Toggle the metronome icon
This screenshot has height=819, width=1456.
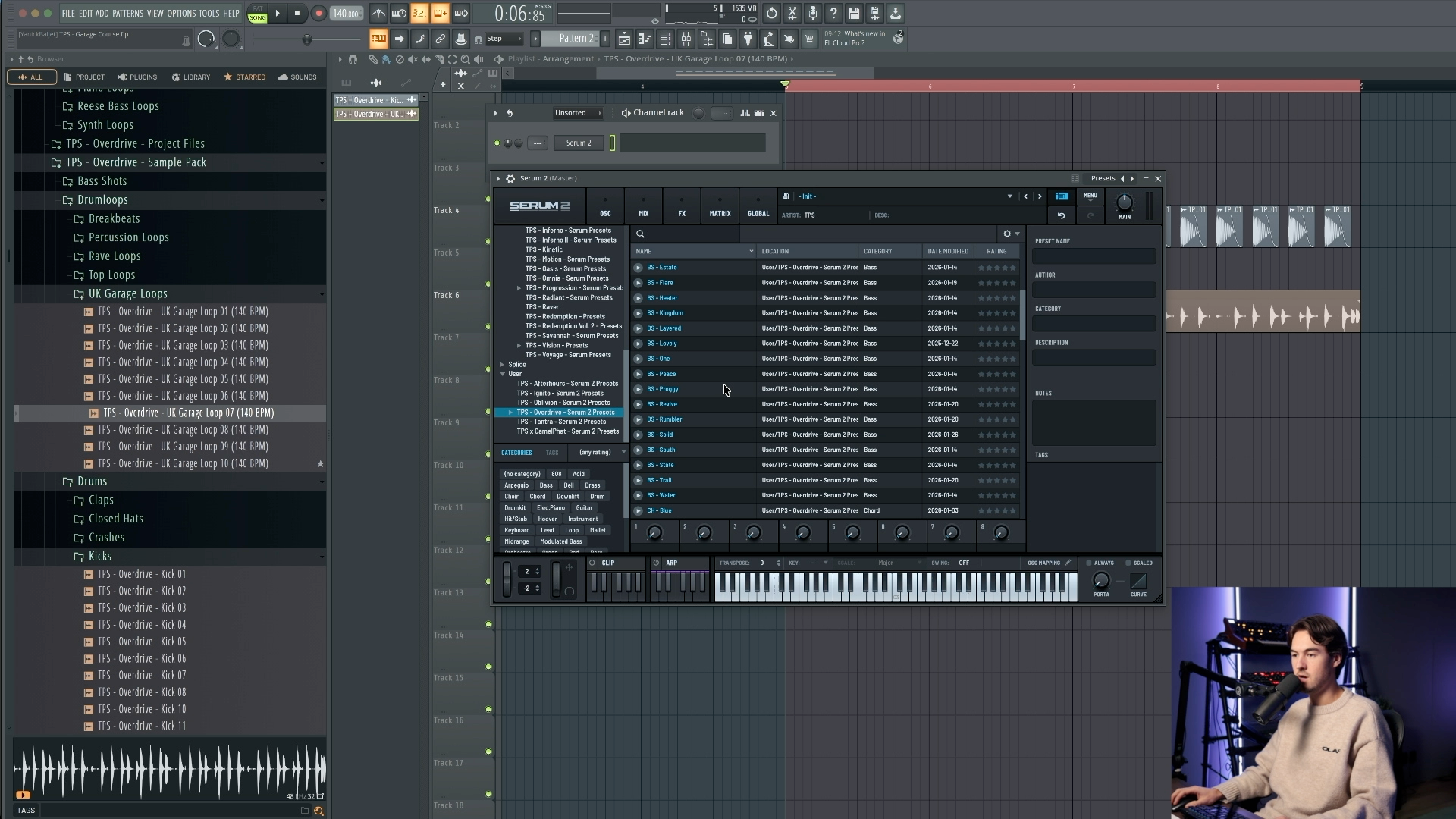click(378, 14)
